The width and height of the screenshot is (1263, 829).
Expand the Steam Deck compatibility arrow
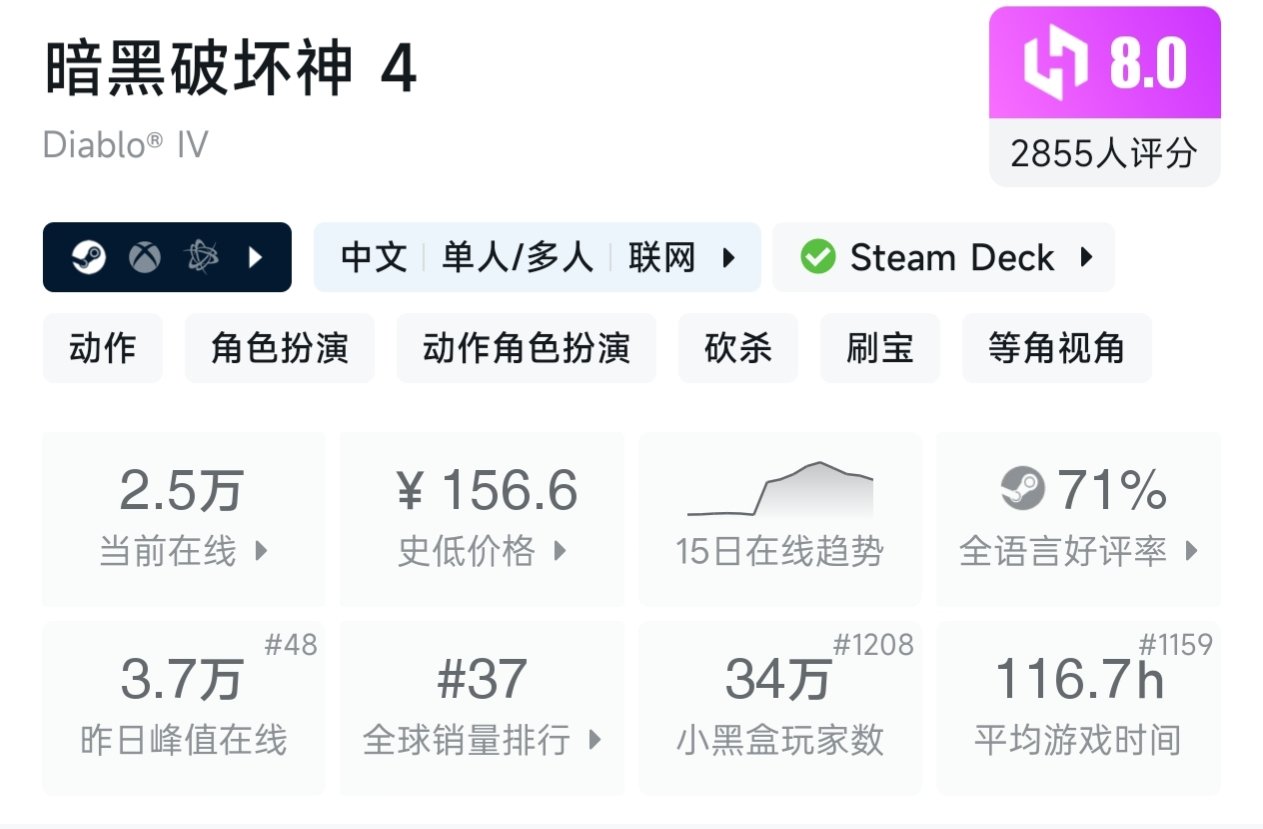(1087, 258)
